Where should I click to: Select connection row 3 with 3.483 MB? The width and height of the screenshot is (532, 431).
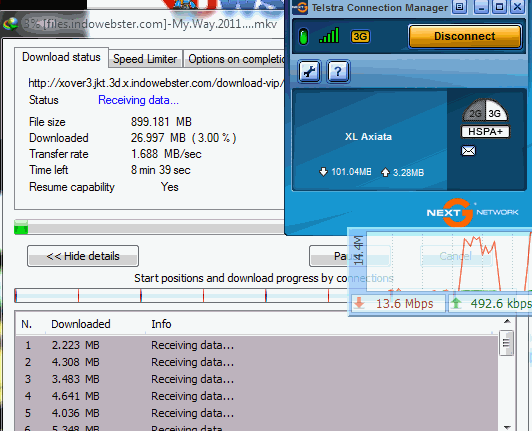tap(256, 379)
